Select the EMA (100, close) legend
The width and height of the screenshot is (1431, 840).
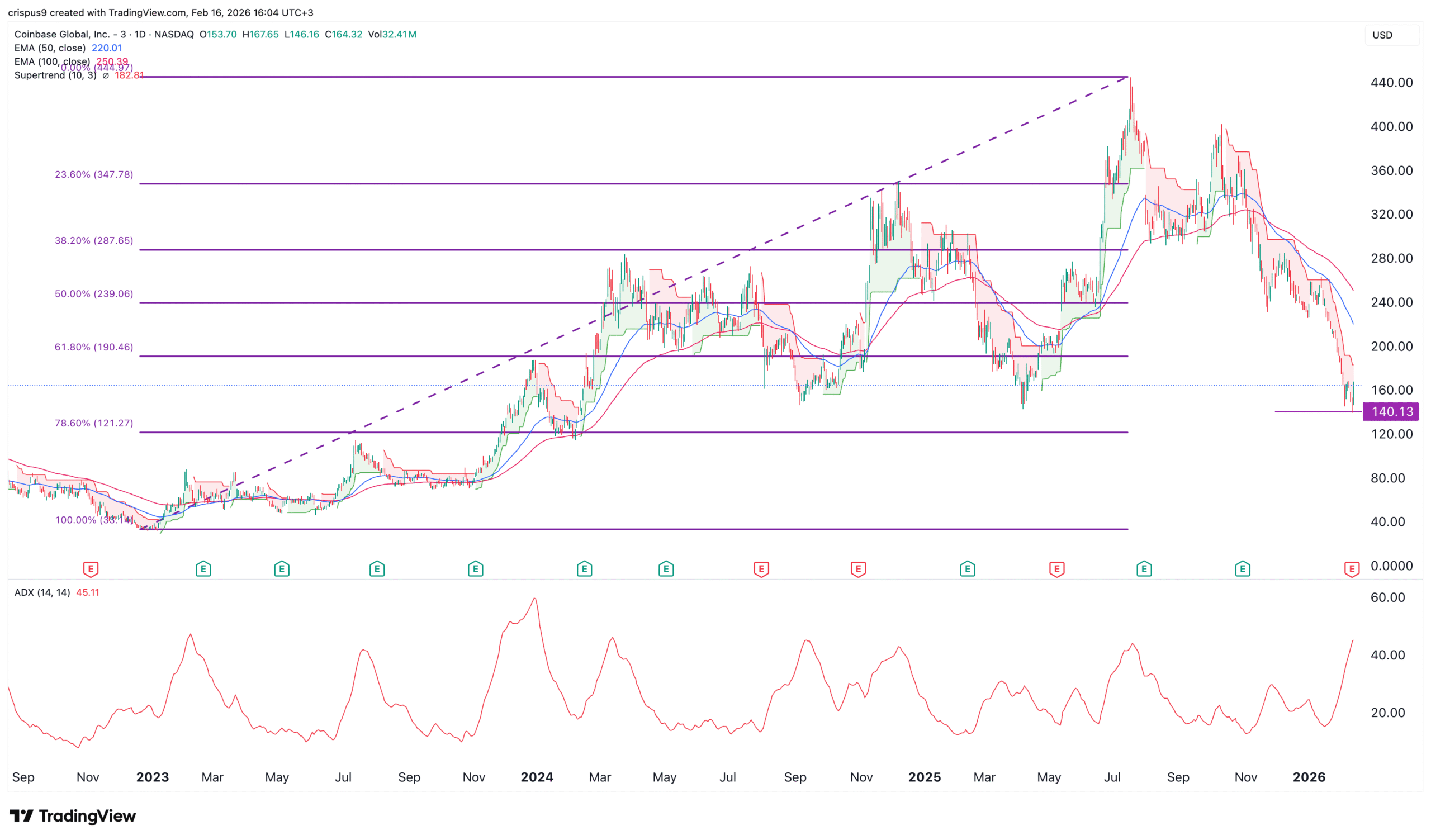tap(52, 61)
